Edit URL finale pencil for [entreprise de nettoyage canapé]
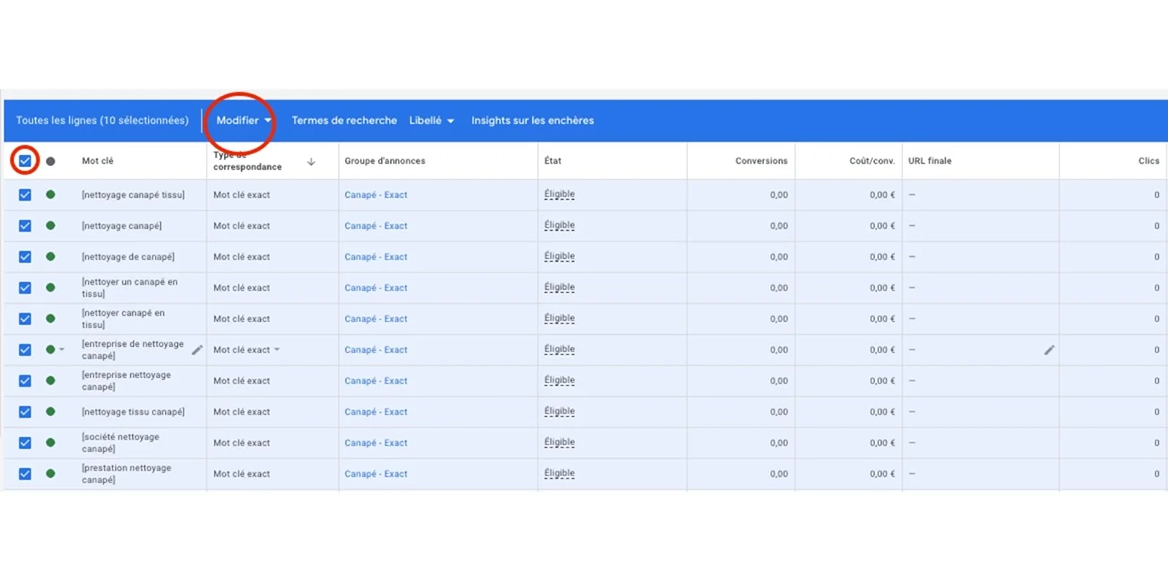 click(1050, 349)
